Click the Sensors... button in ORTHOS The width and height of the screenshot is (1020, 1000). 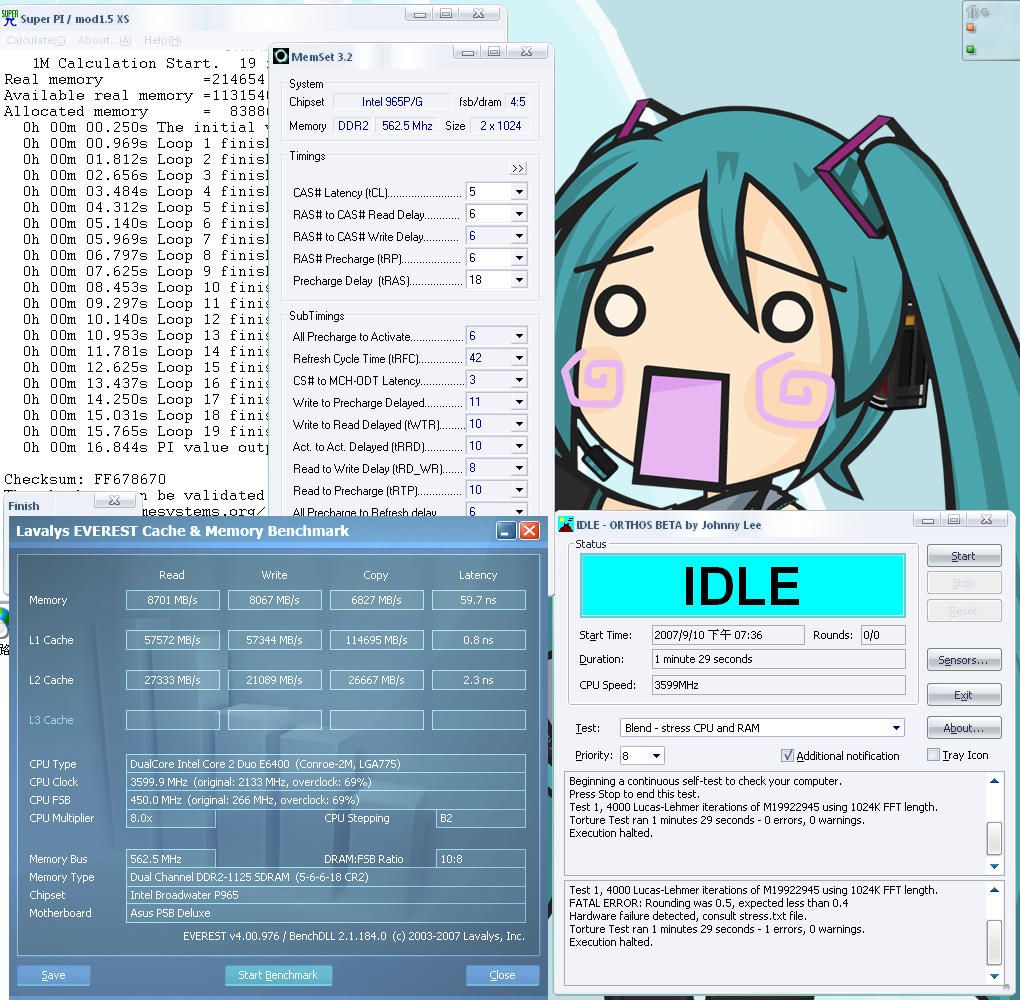click(x=963, y=661)
